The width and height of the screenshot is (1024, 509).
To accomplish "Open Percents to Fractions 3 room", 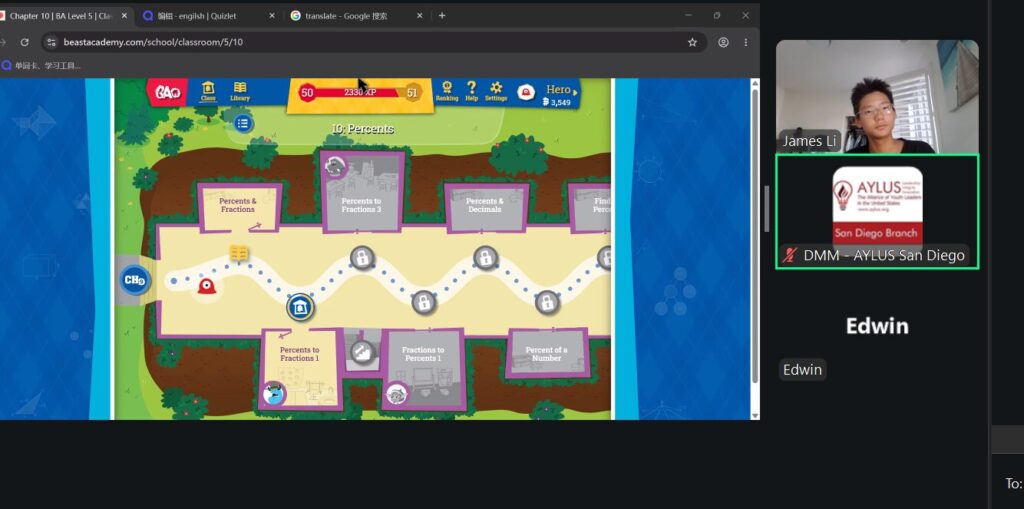I will pos(362,191).
